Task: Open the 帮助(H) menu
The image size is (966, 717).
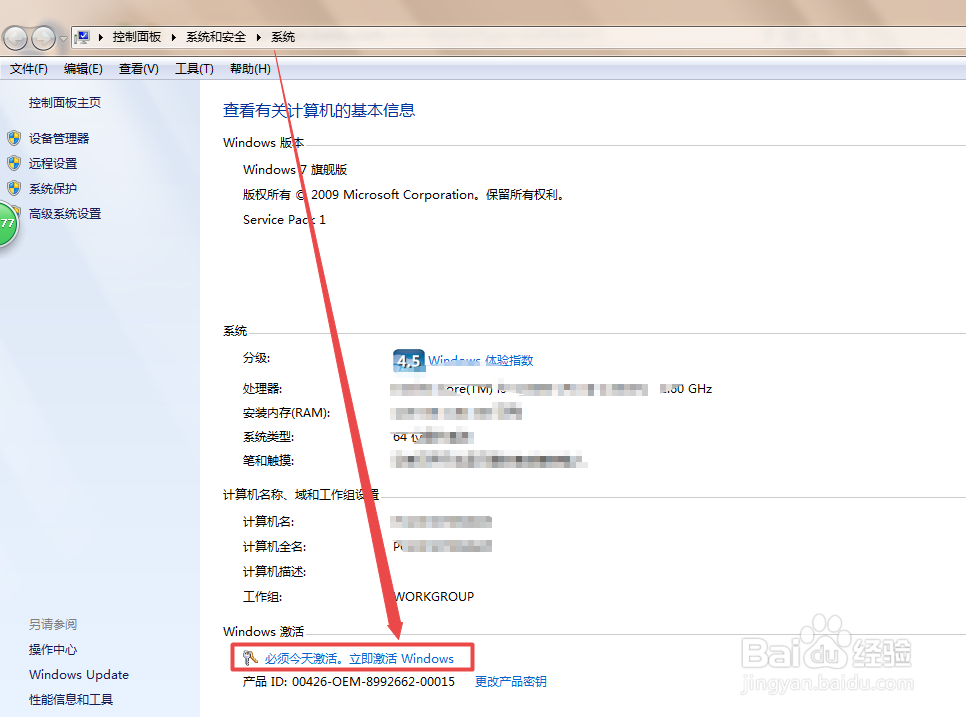Action: click(249, 68)
